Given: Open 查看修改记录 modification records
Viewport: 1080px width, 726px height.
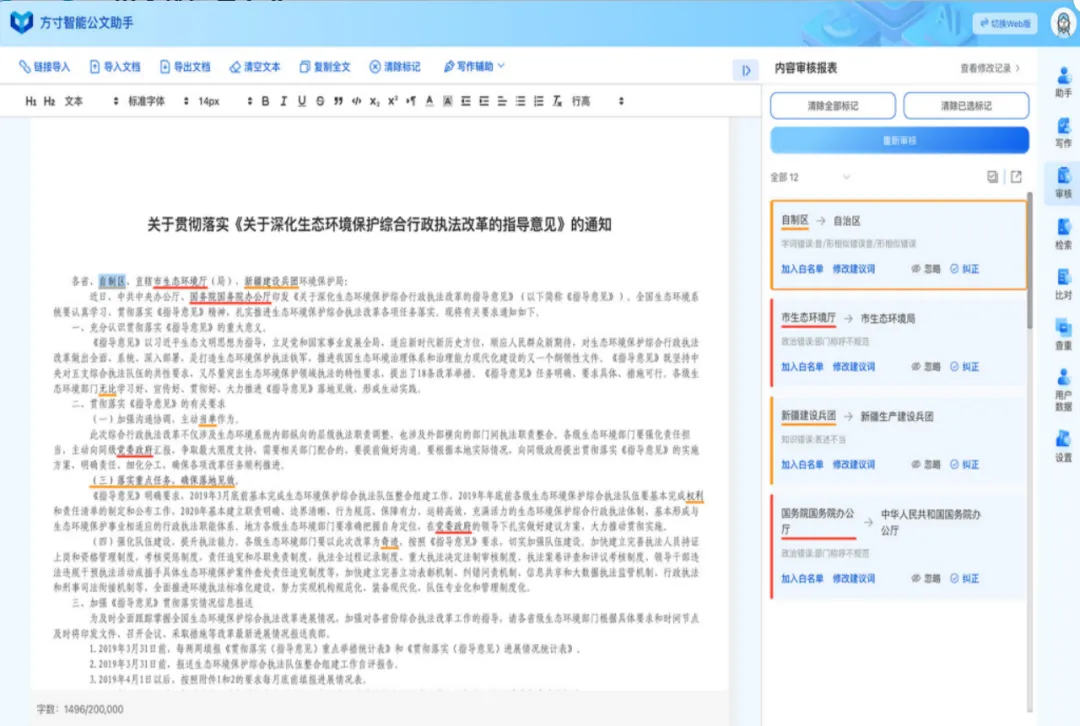Looking at the screenshot, I should tap(990, 68).
